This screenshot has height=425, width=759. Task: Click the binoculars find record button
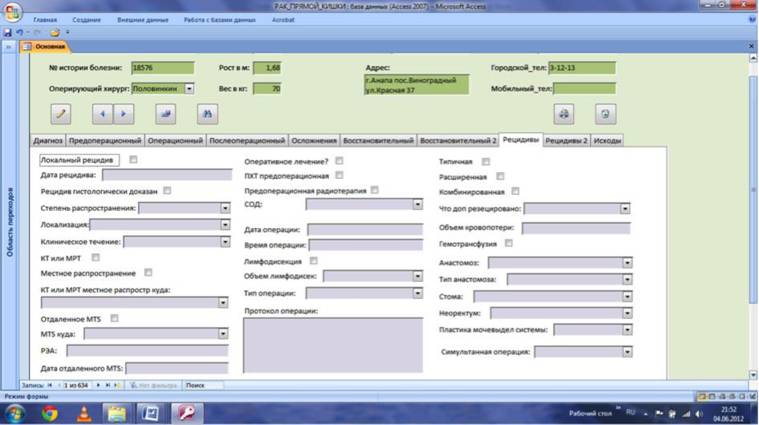(x=207, y=114)
